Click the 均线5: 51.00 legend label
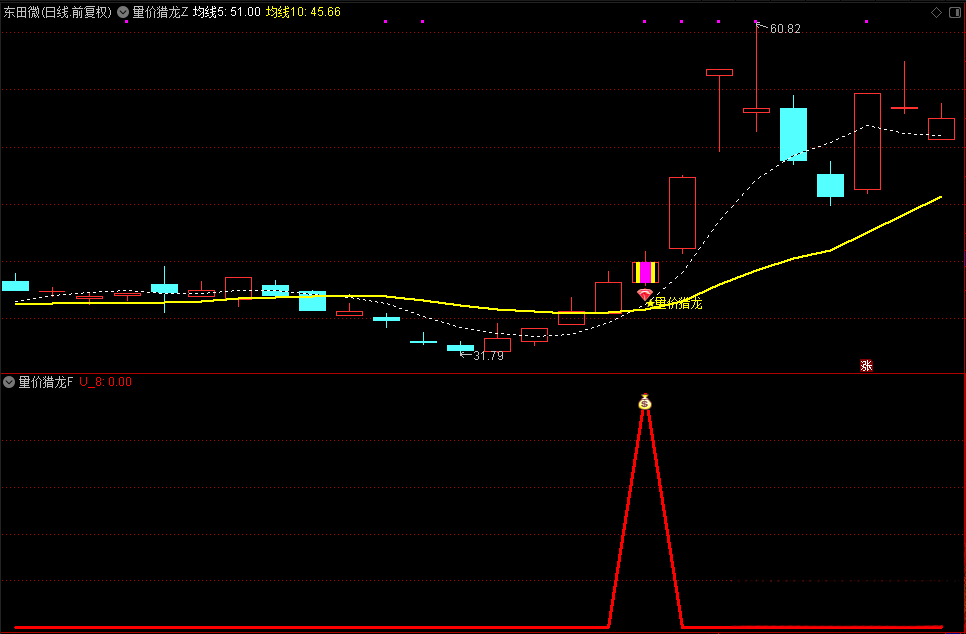 (227, 12)
